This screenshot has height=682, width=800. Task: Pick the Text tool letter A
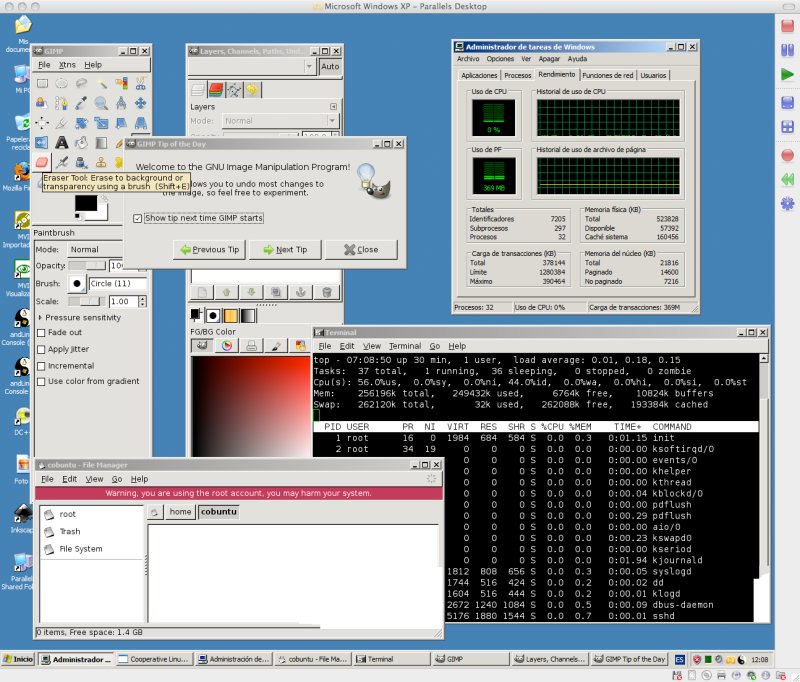click(x=62, y=143)
